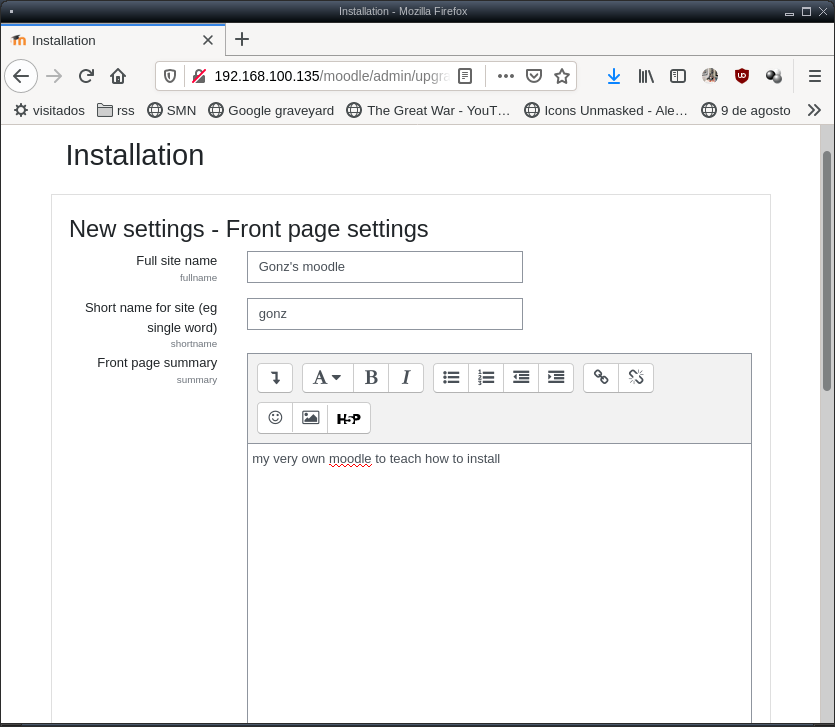Open the 9 de agosto bookmark
This screenshot has height=727, width=835.
[746, 110]
